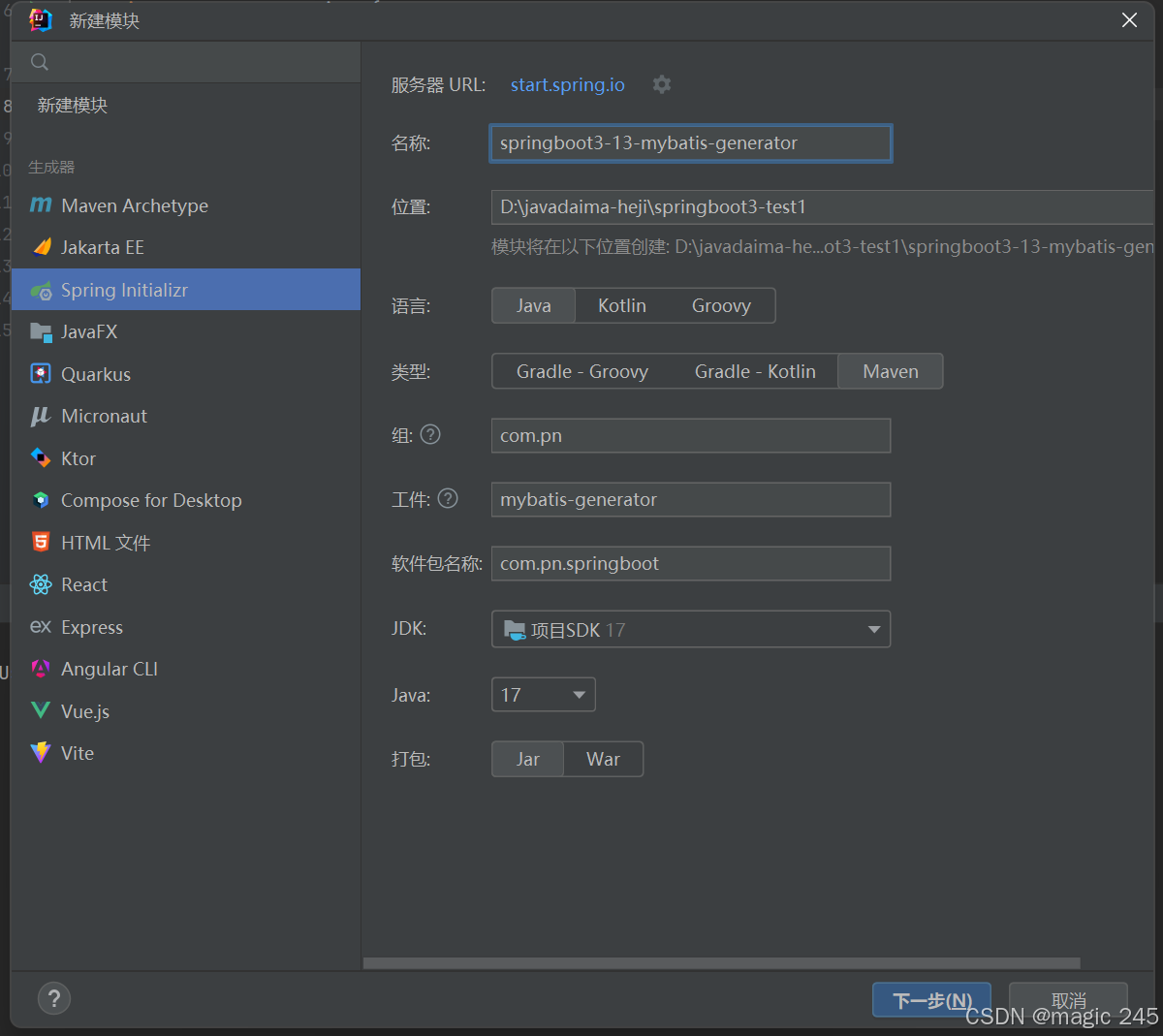The width and height of the screenshot is (1163, 1036).
Task: Click the Quarkus generator icon
Action: 41,374
